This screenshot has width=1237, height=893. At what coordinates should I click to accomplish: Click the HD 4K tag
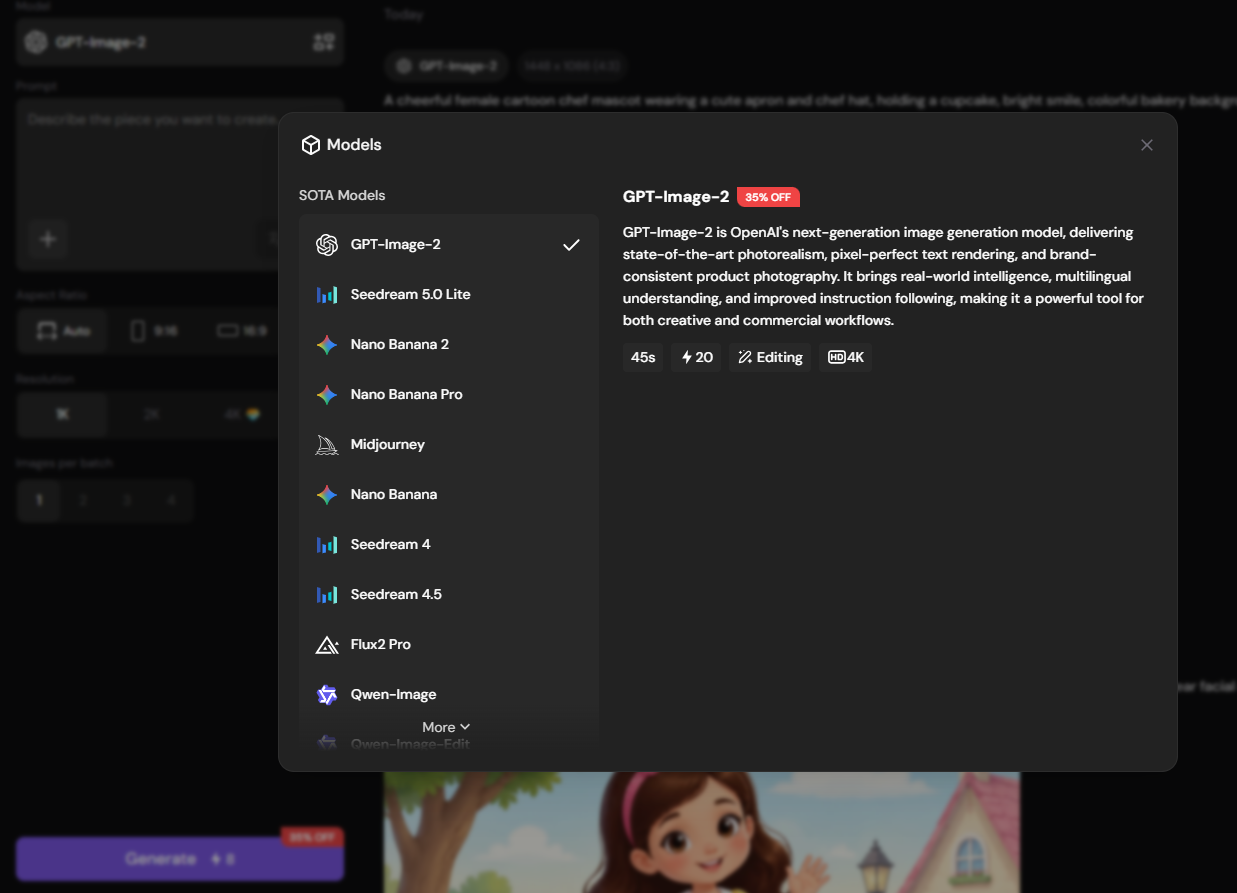coord(846,357)
